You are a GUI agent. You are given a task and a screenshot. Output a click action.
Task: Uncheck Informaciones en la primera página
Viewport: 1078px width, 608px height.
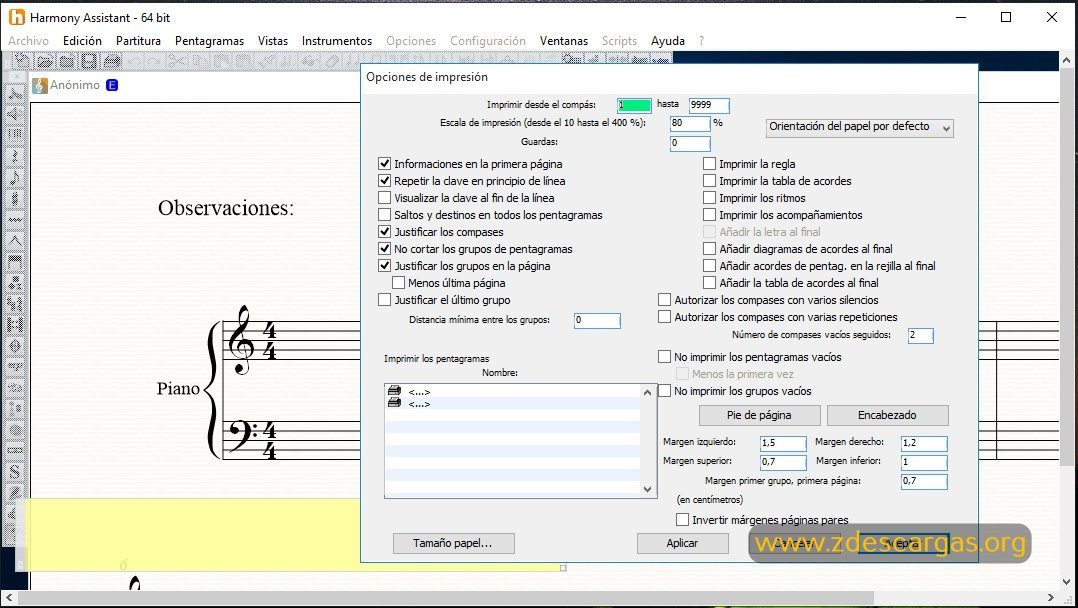pyautogui.click(x=384, y=164)
